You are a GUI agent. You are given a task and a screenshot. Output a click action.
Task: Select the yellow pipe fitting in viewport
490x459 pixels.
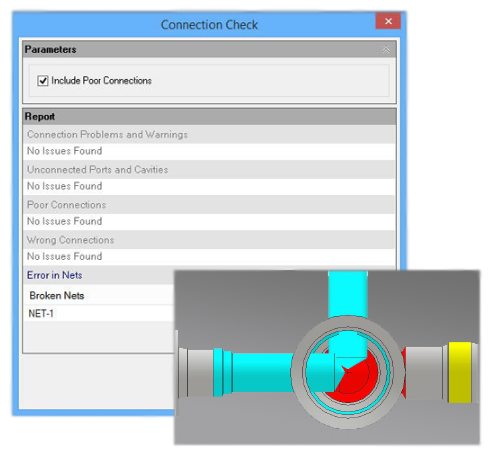click(x=460, y=372)
